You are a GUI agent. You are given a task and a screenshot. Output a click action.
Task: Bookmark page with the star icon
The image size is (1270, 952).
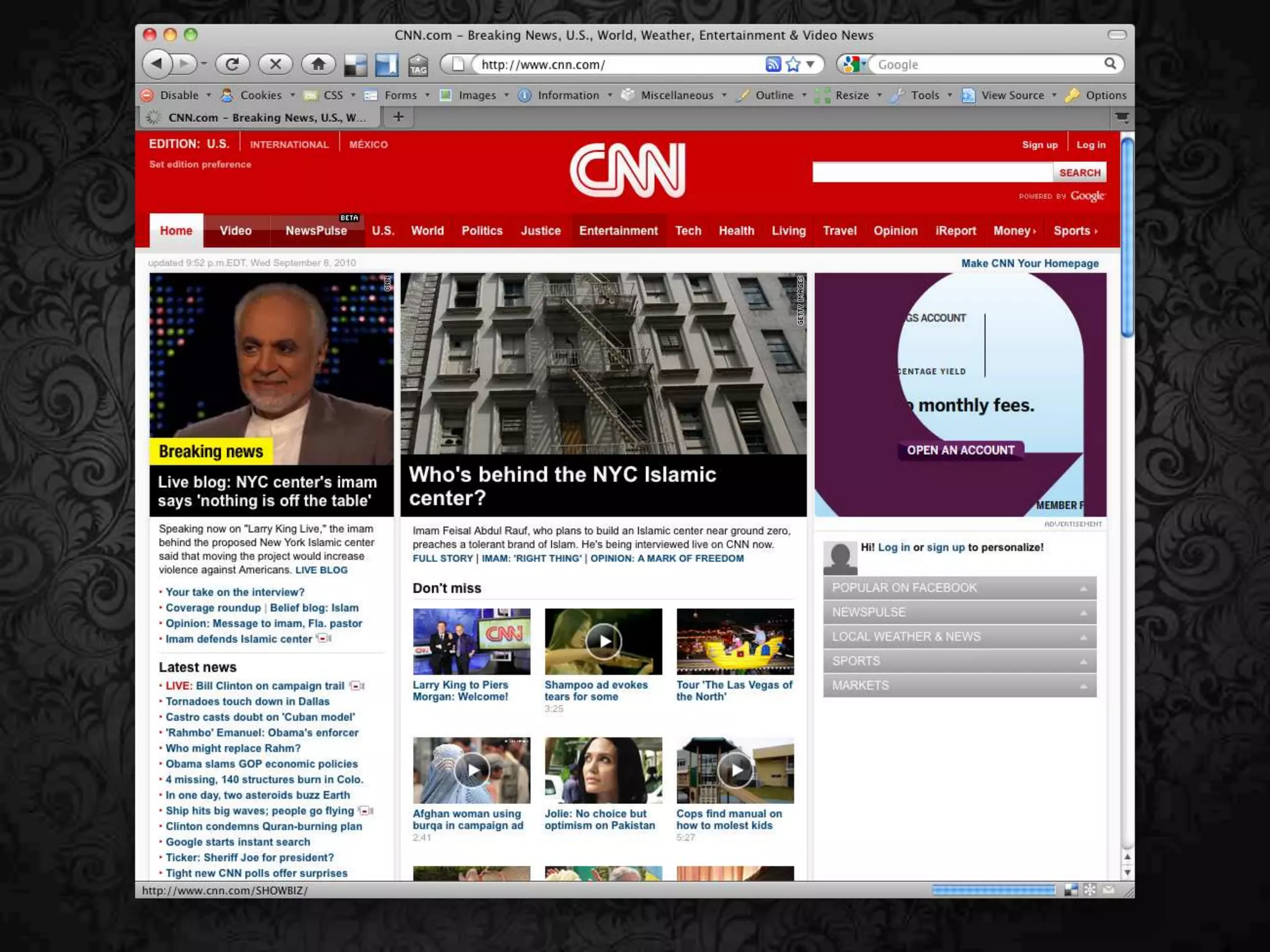[x=793, y=64]
